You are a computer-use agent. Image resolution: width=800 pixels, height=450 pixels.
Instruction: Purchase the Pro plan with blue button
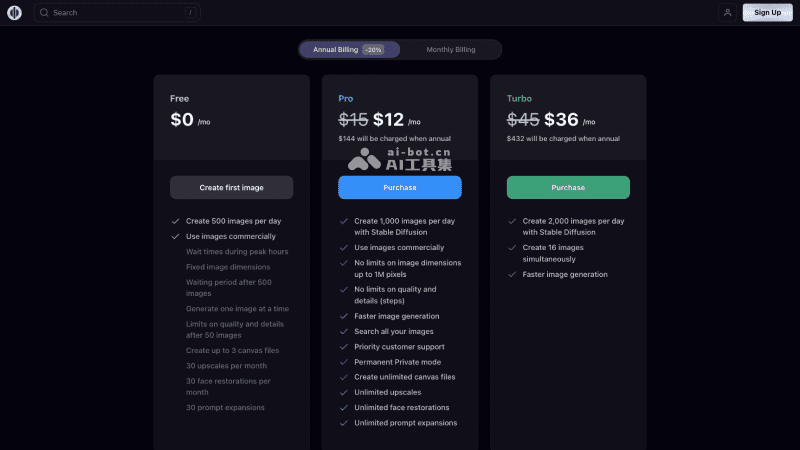click(400, 187)
